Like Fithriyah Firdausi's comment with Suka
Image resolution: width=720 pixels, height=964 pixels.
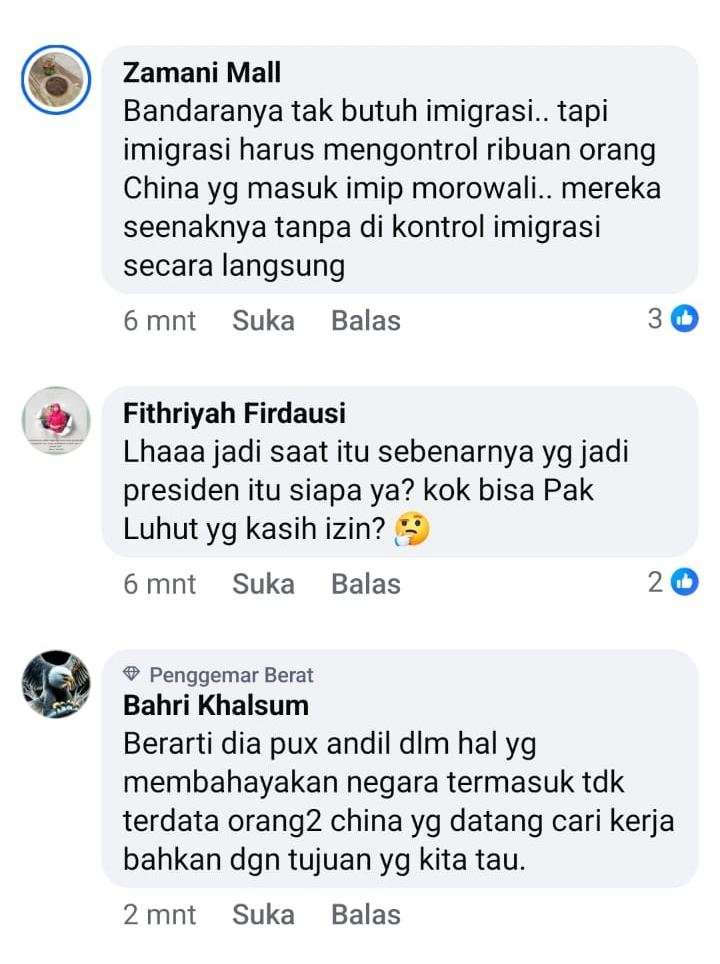click(x=263, y=584)
